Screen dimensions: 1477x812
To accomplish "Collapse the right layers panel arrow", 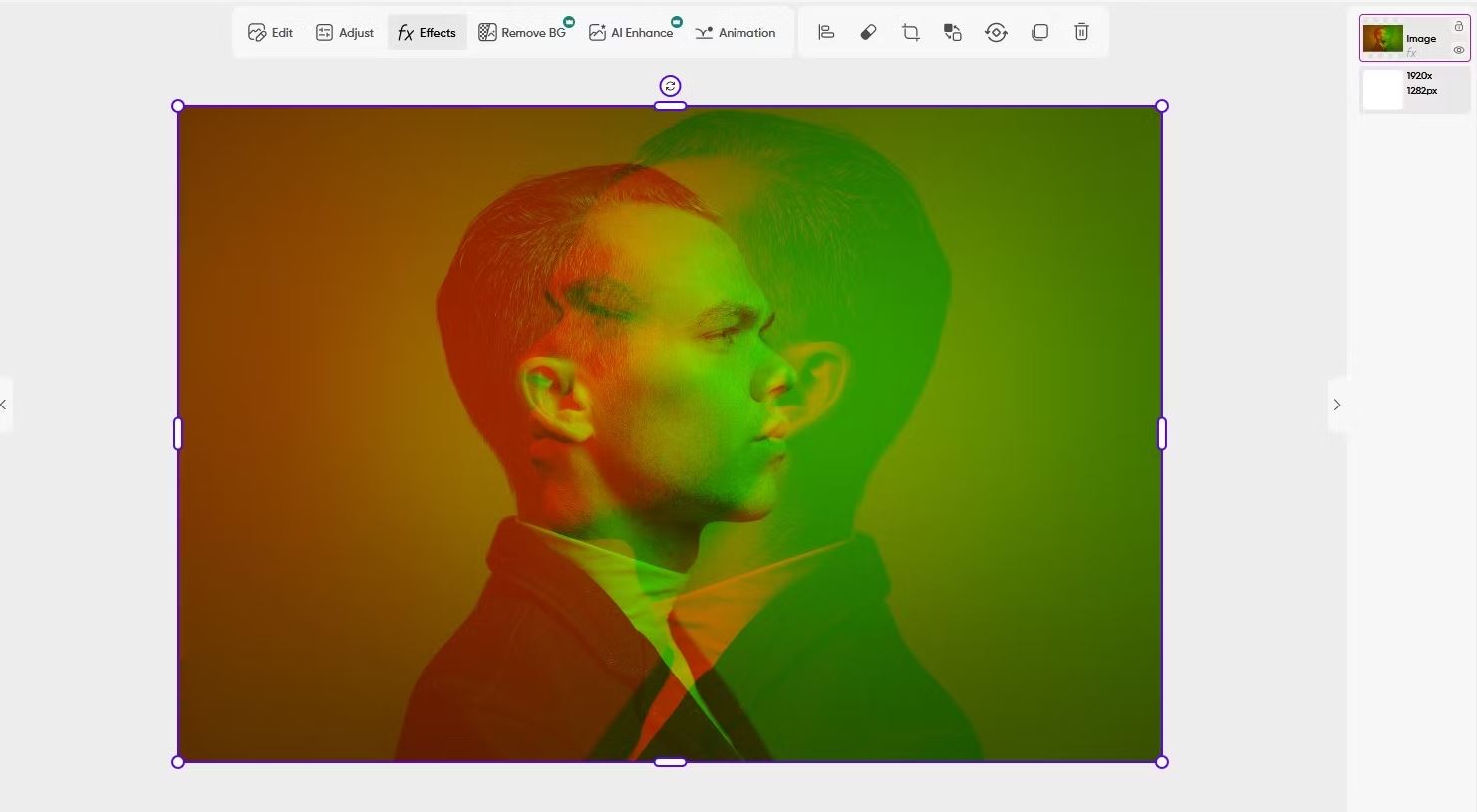I will click(1337, 405).
